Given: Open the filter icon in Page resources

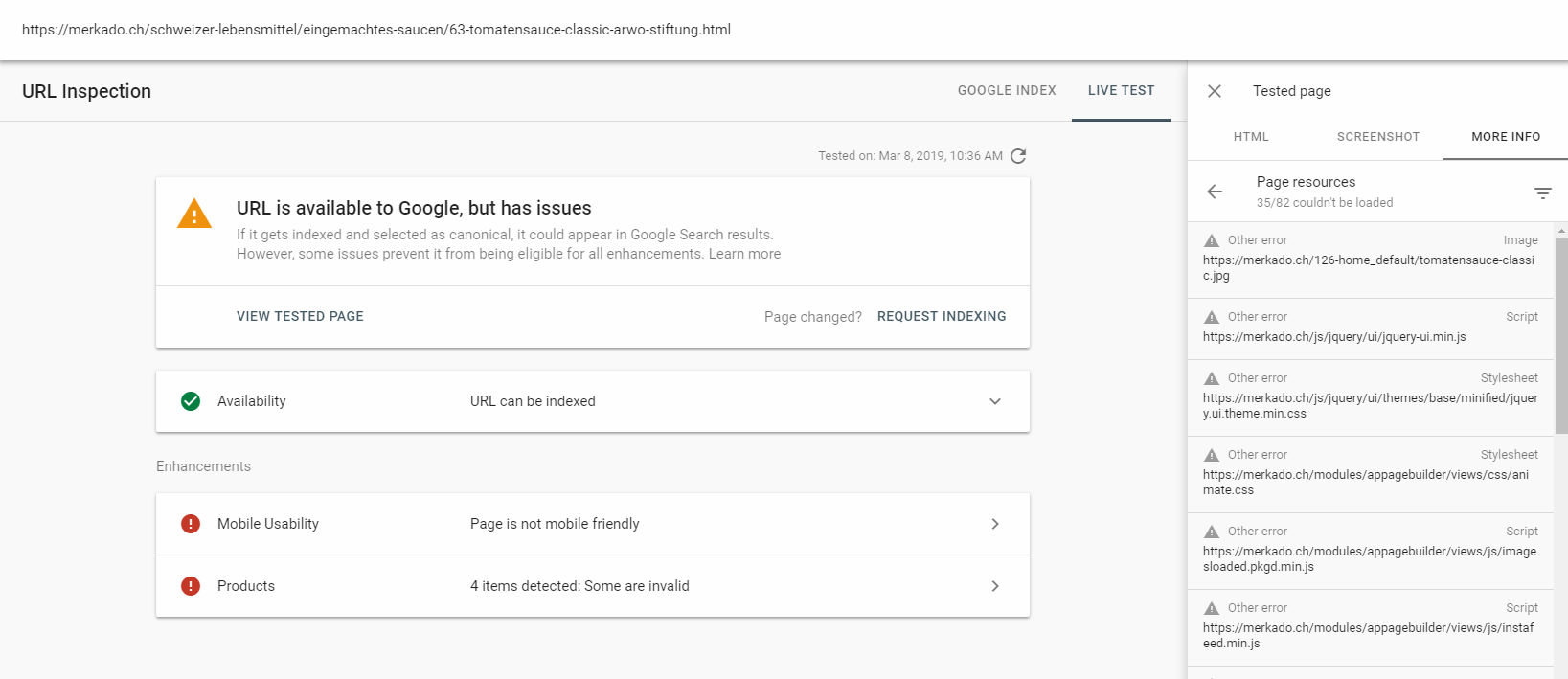Looking at the screenshot, I should tap(1543, 192).
